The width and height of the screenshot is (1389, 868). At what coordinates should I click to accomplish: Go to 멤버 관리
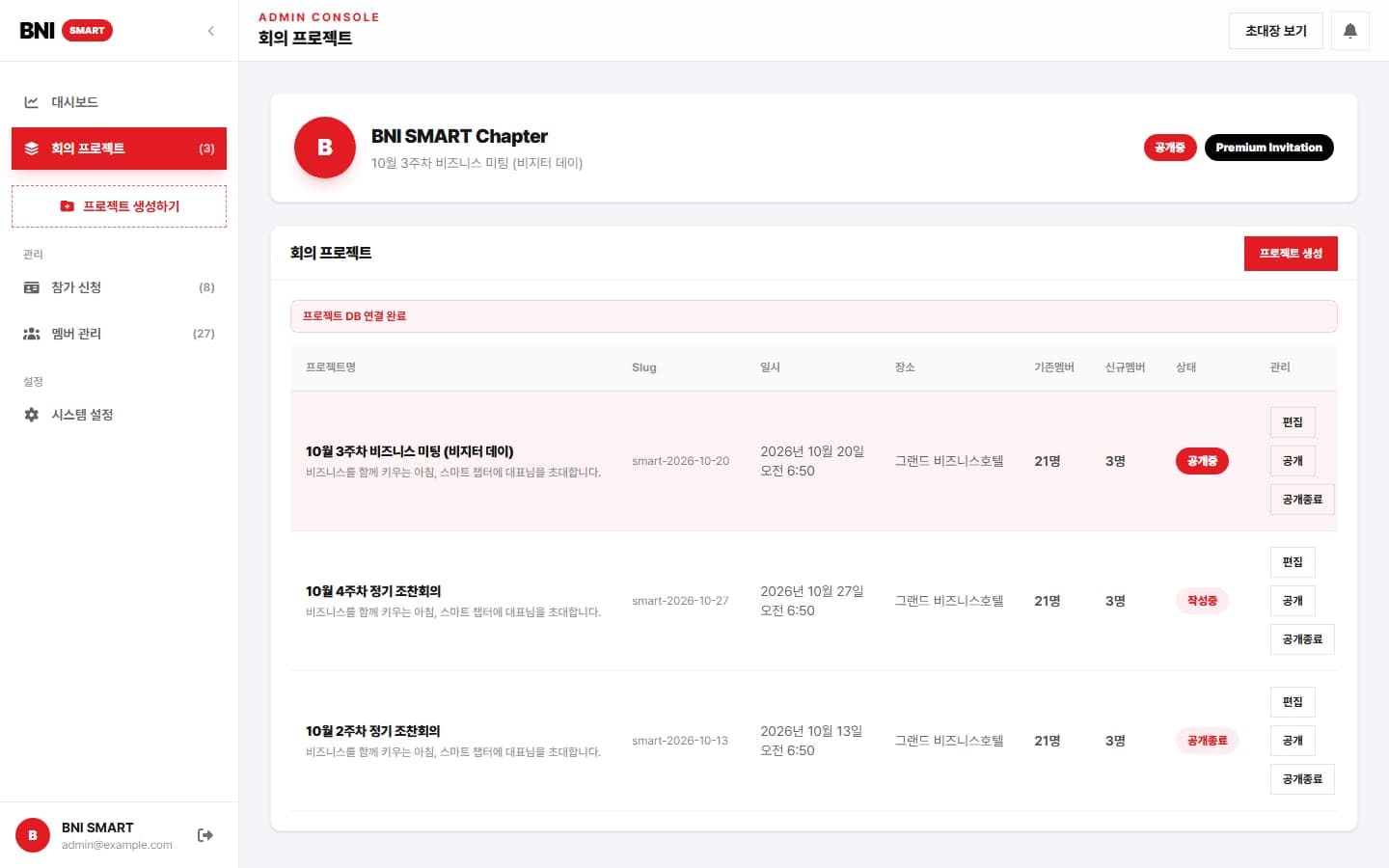[x=119, y=334]
